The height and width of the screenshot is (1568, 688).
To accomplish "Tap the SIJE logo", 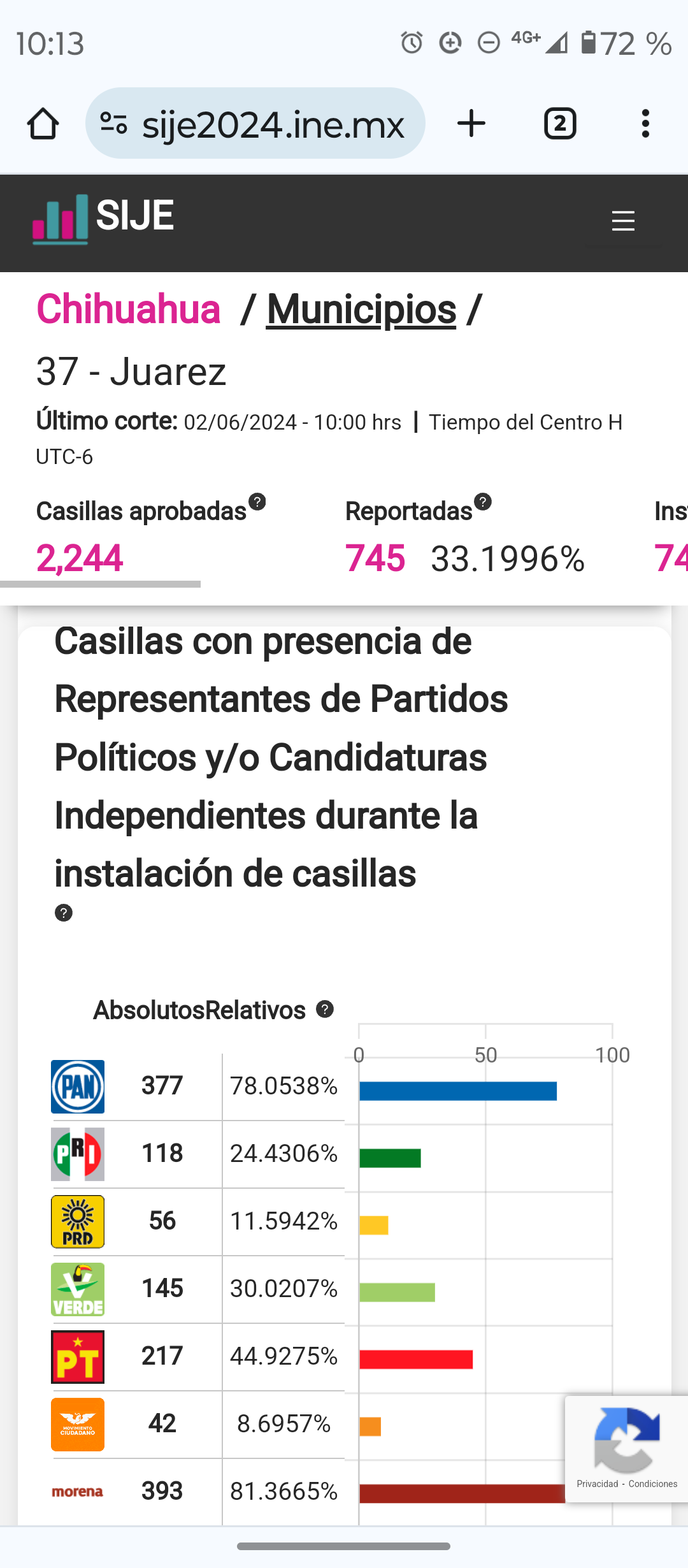I will pyautogui.click(x=103, y=218).
